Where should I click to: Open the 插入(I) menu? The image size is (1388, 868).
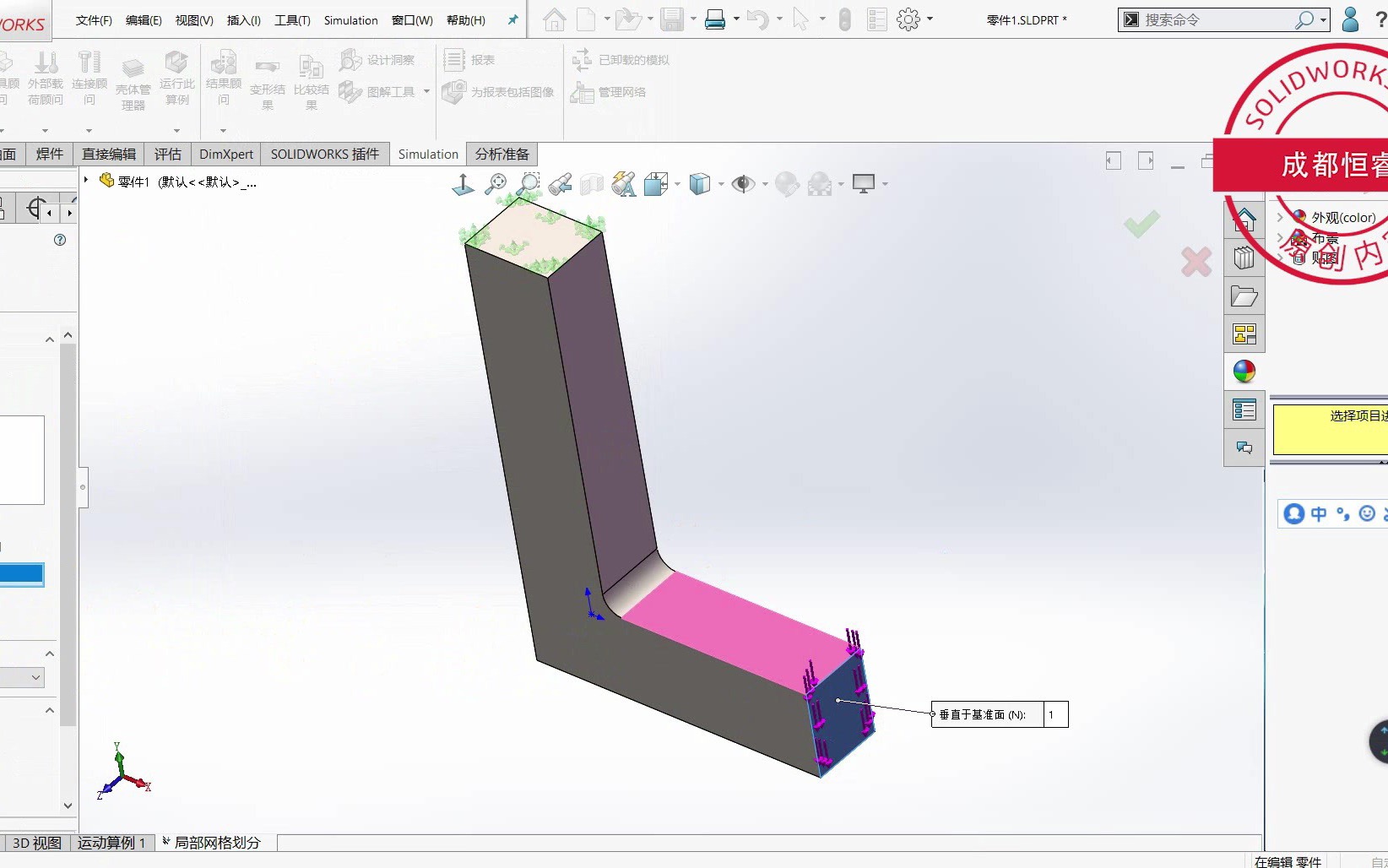click(243, 20)
